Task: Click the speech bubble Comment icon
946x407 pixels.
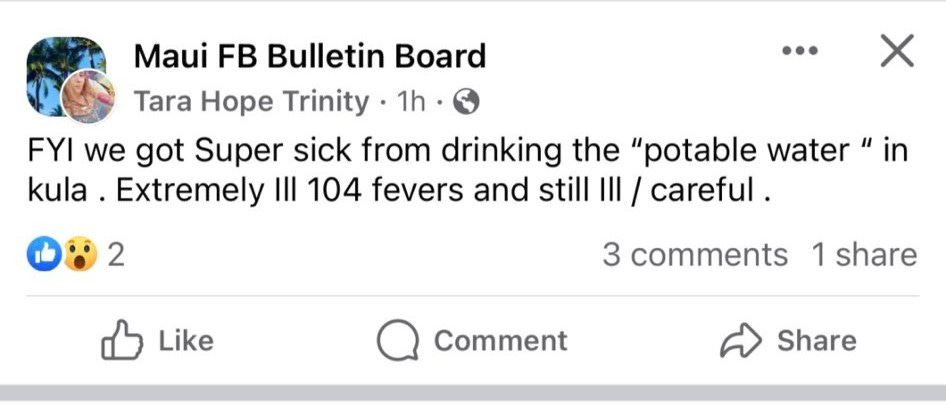Action: (397, 341)
